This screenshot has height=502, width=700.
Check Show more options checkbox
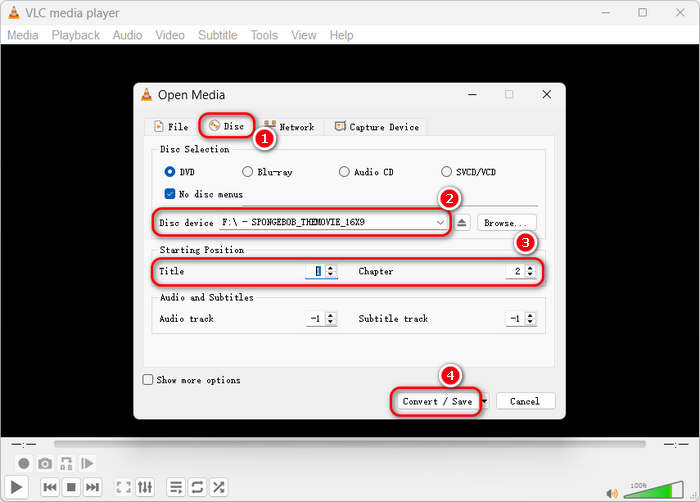[147, 380]
